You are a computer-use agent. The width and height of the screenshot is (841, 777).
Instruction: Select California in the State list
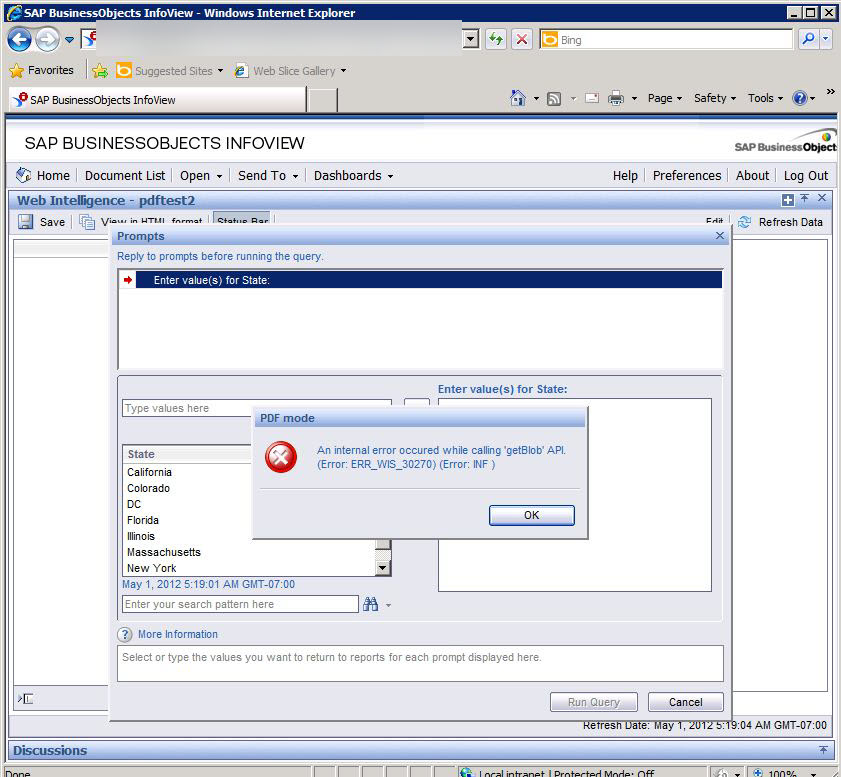coord(149,472)
